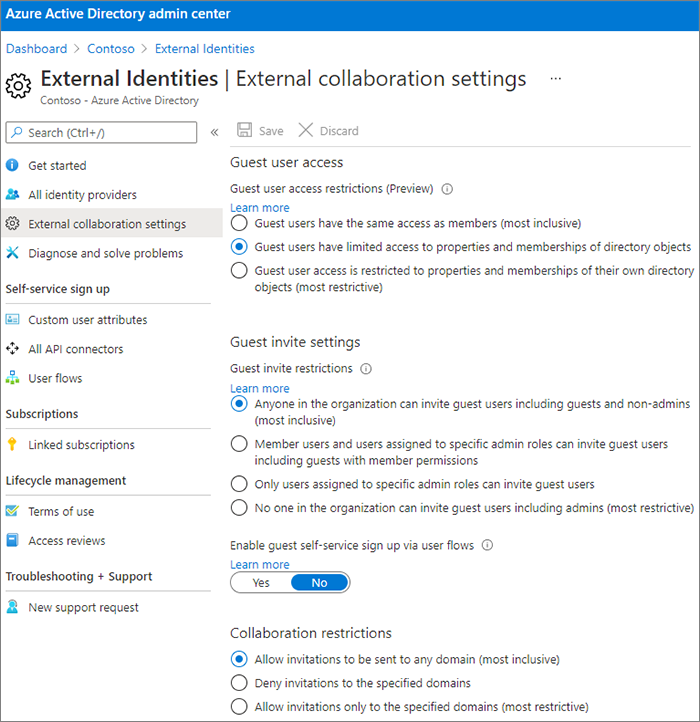Click the All API connectors arrows icon
Image resolution: width=700 pixels, height=722 pixels.
pyautogui.click(x=12, y=349)
